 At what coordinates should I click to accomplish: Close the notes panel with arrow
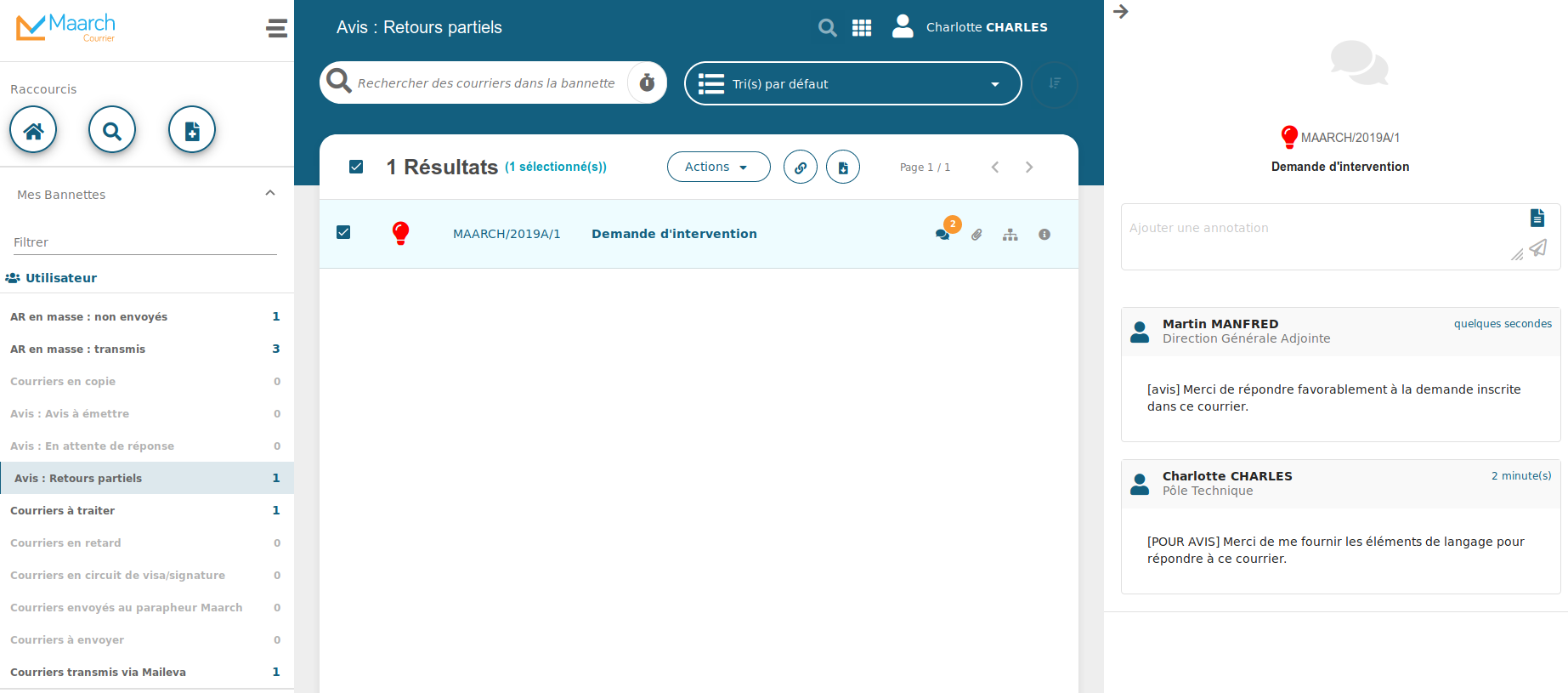(1121, 12)
